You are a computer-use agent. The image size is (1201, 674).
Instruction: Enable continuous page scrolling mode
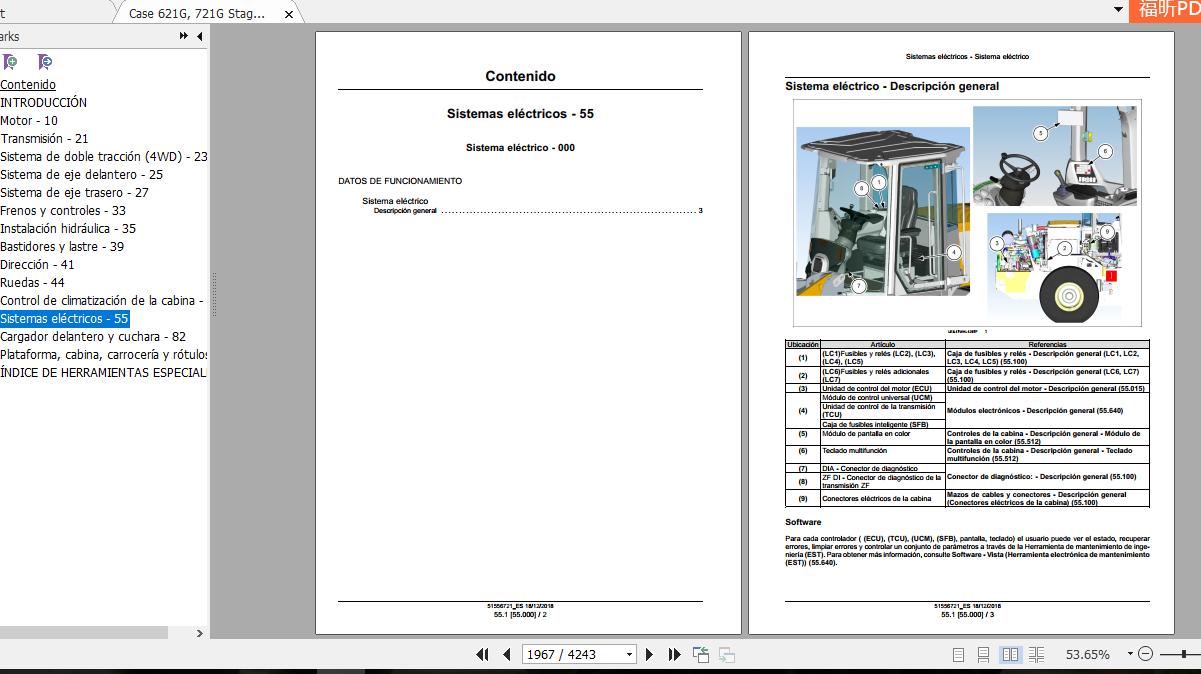(984, 654)
